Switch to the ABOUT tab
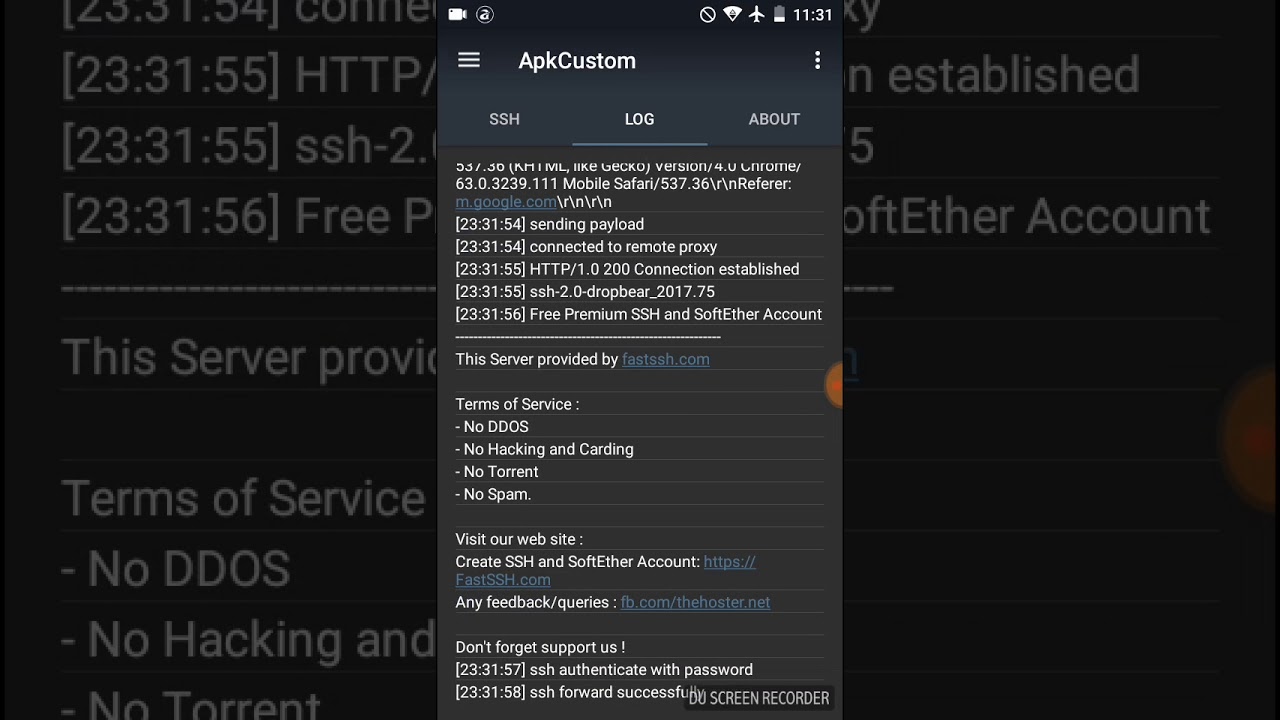Viewport: 1280px width, 720px height. click(774, 119)
